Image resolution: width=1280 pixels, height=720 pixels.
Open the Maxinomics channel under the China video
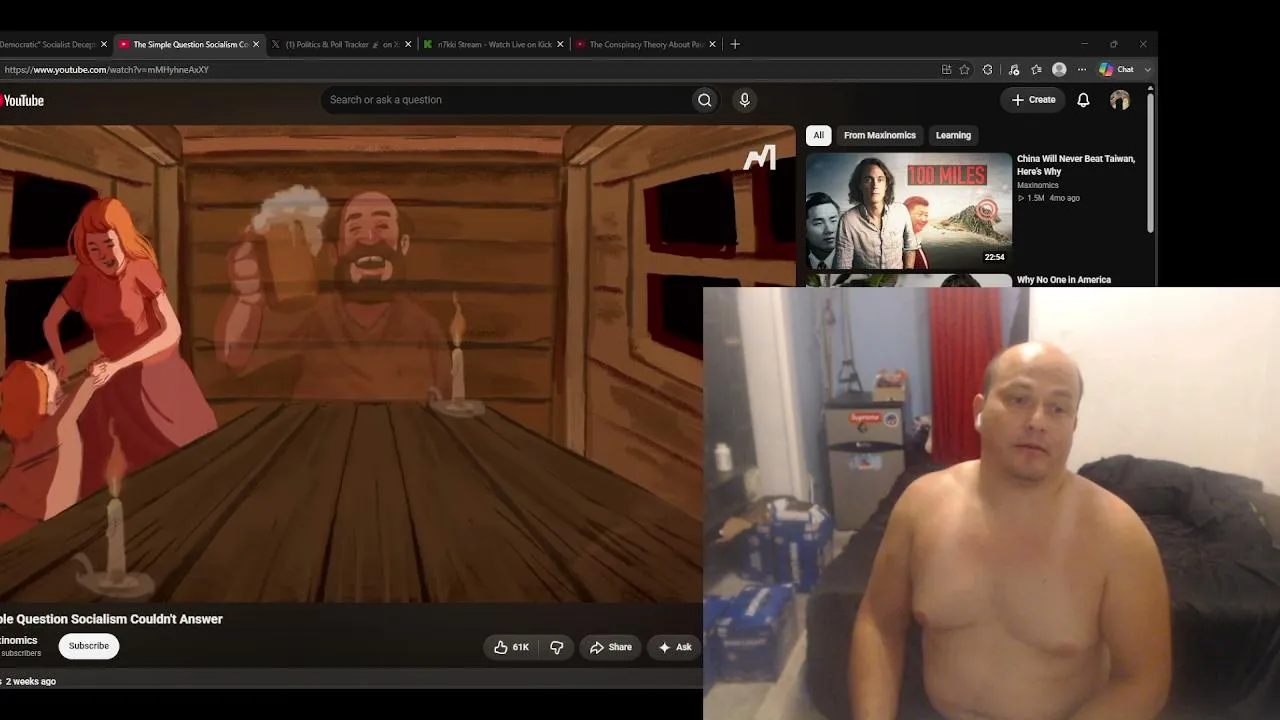point(1037,185)
